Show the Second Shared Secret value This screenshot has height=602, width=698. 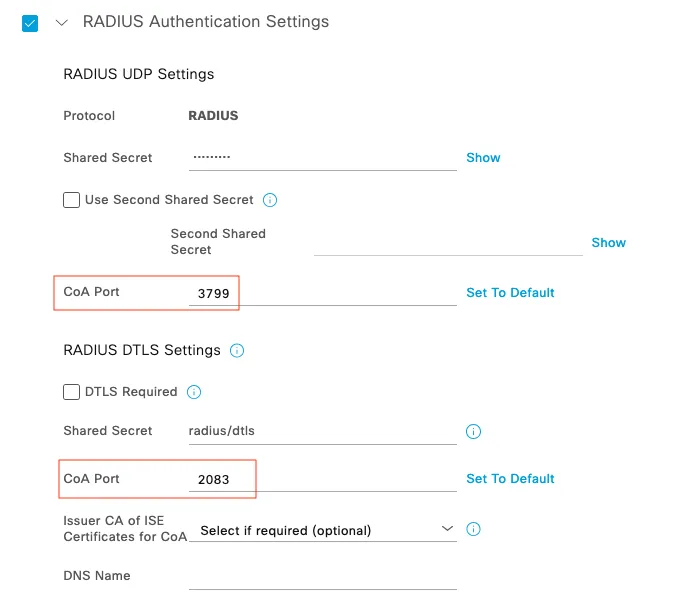(609, 243)
